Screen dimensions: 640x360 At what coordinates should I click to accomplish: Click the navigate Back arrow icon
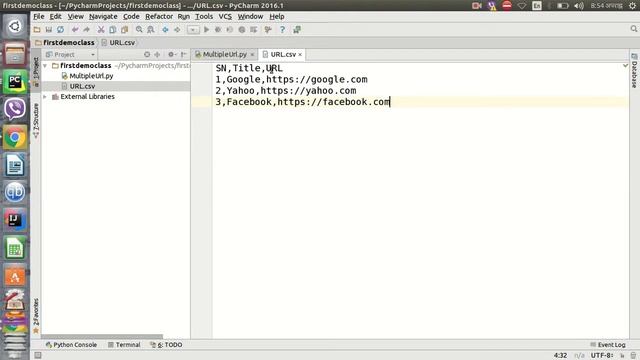pos(165,29)
